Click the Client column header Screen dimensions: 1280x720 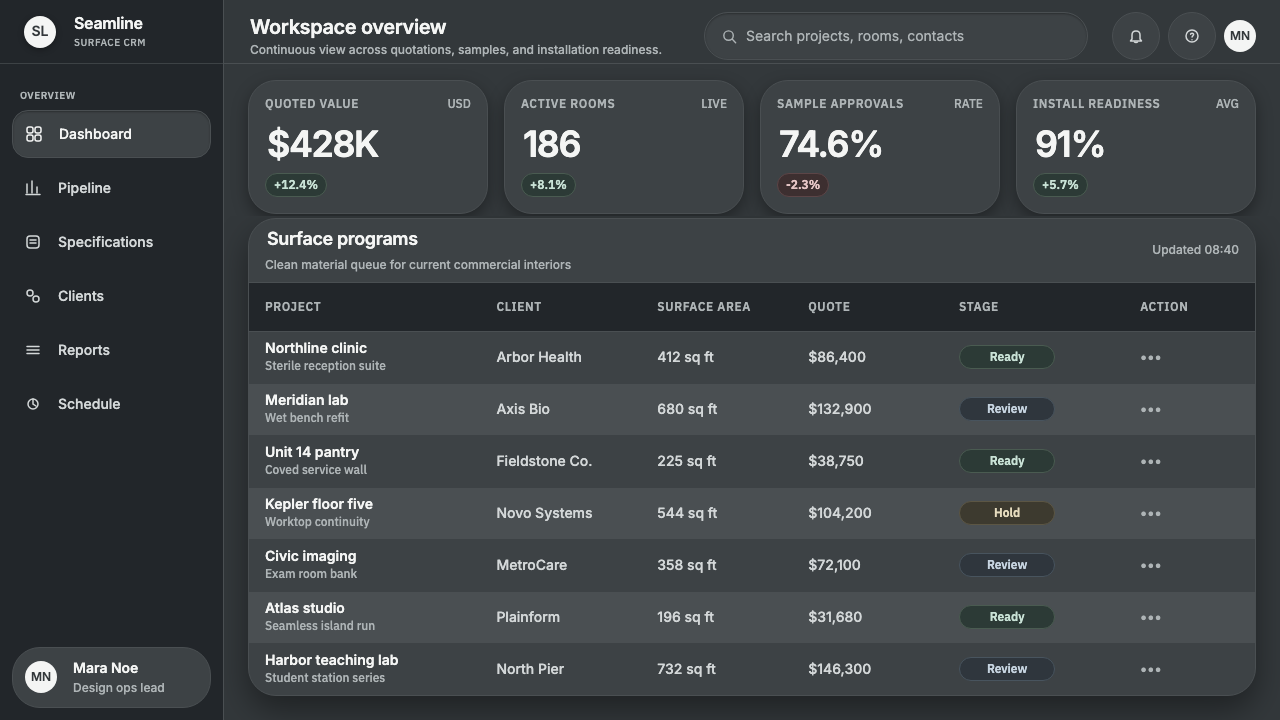(x=519, y=307)
